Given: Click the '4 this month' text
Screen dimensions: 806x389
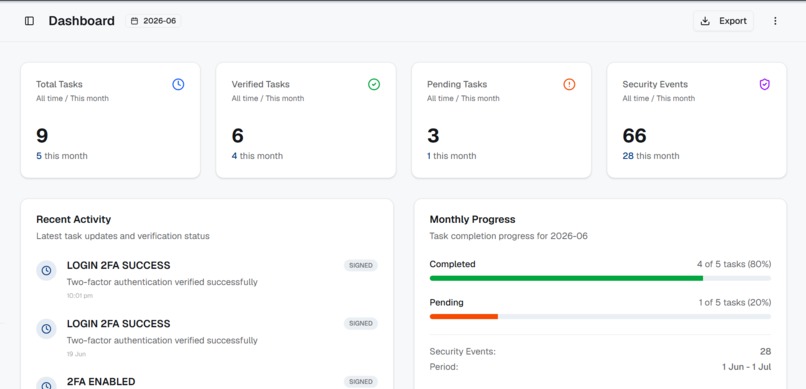Looking at the screenshot, I should click(x=257, y=156).
